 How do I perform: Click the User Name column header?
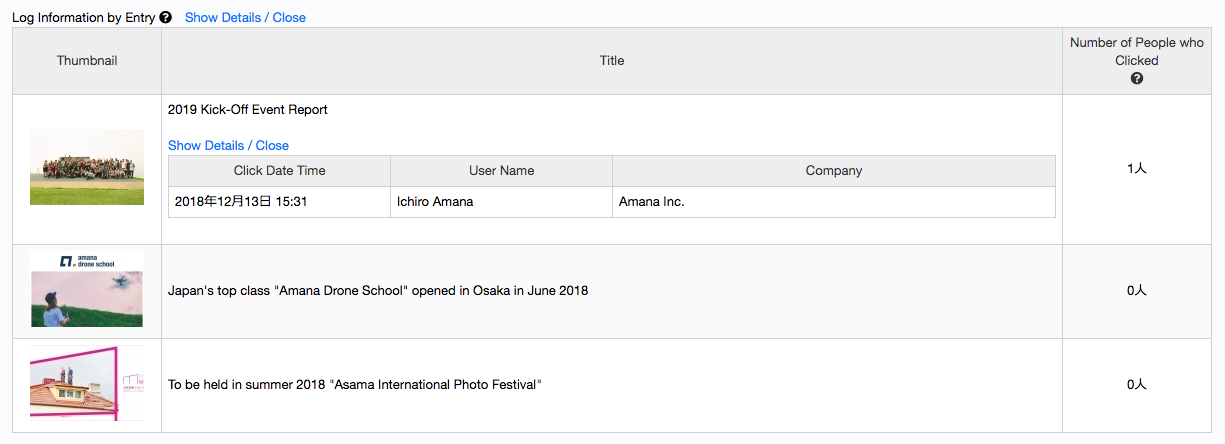point(501,171)
